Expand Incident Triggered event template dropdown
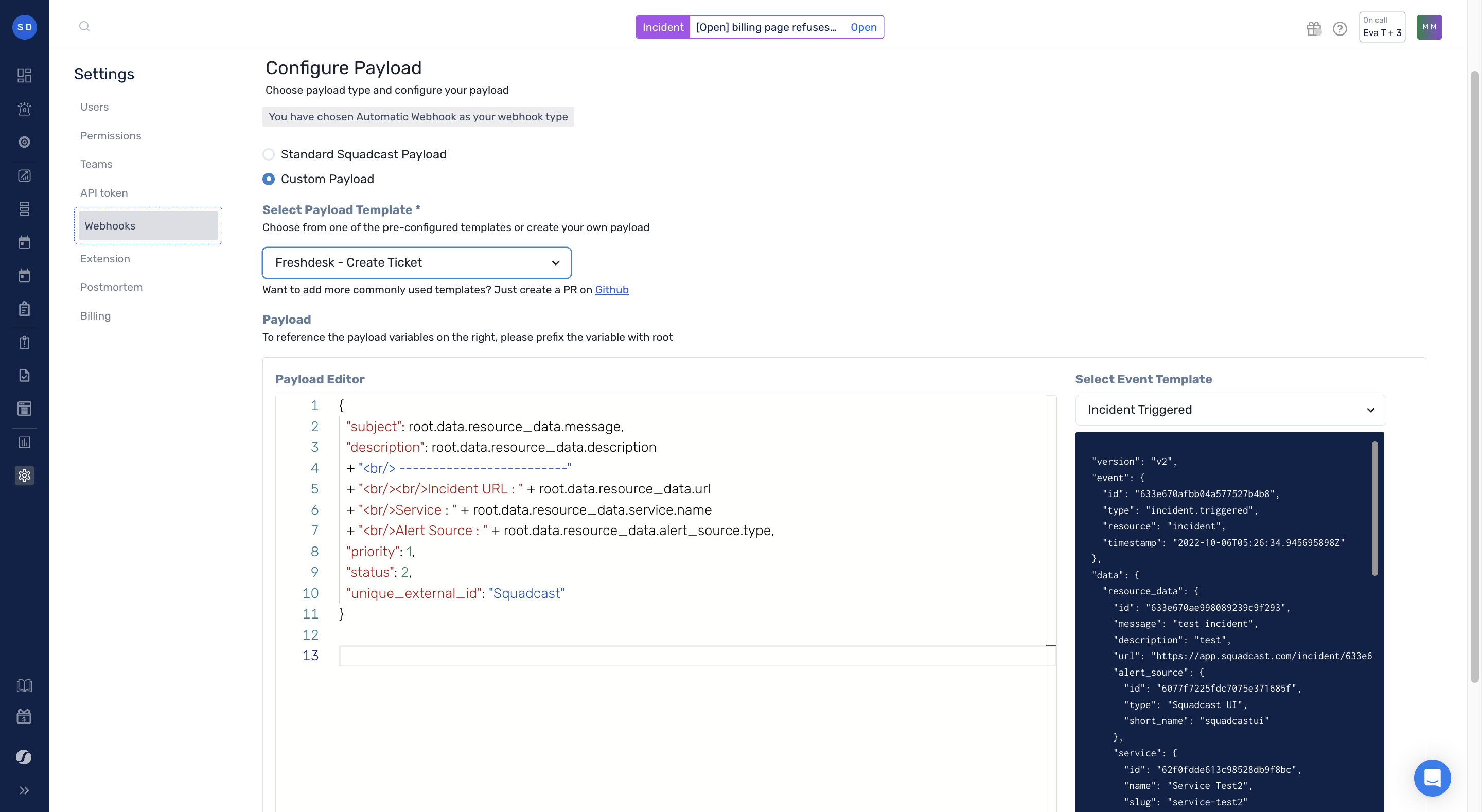 pos(1230,410)
